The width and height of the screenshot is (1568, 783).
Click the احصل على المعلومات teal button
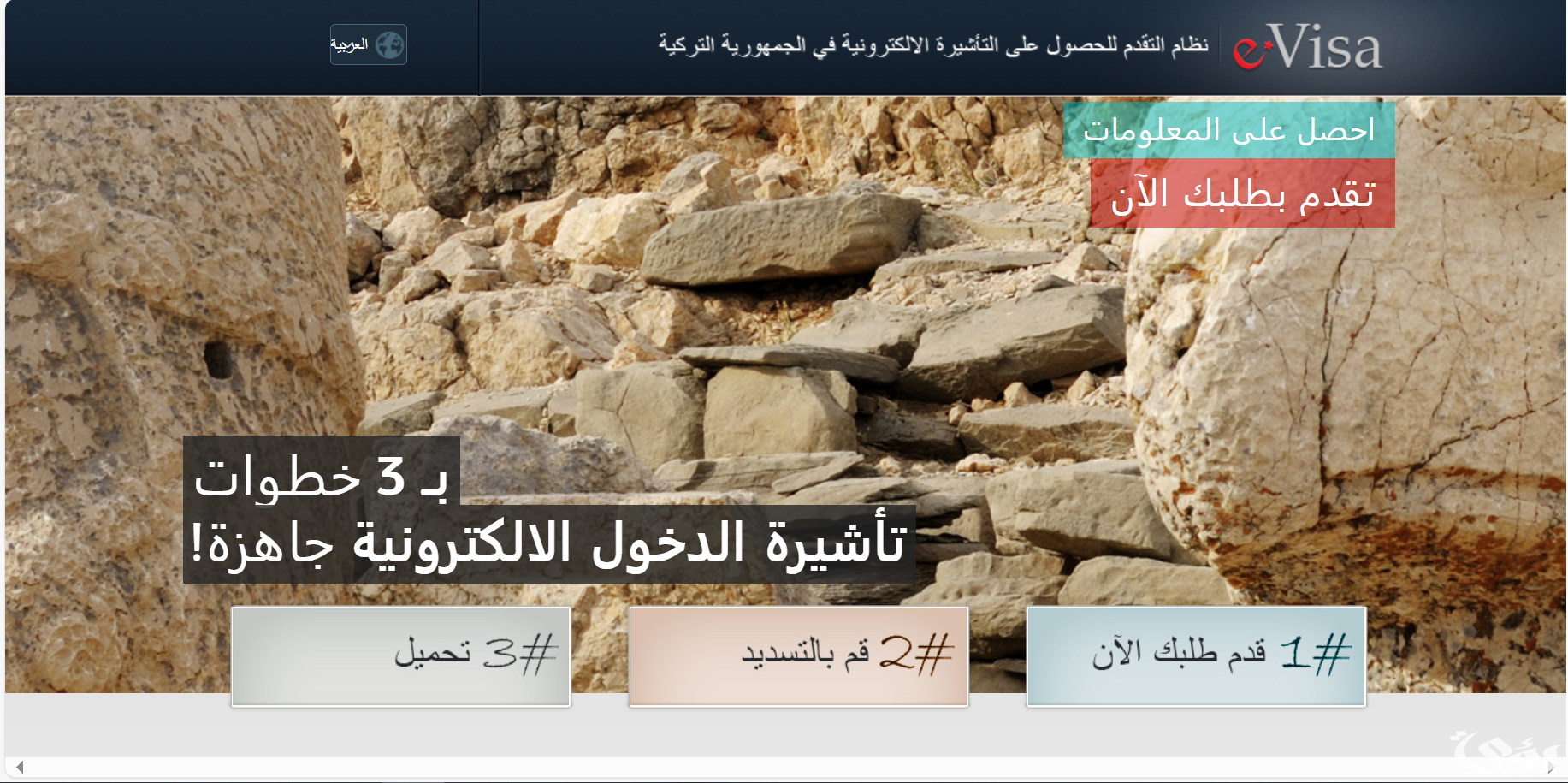click(1229, 130)
